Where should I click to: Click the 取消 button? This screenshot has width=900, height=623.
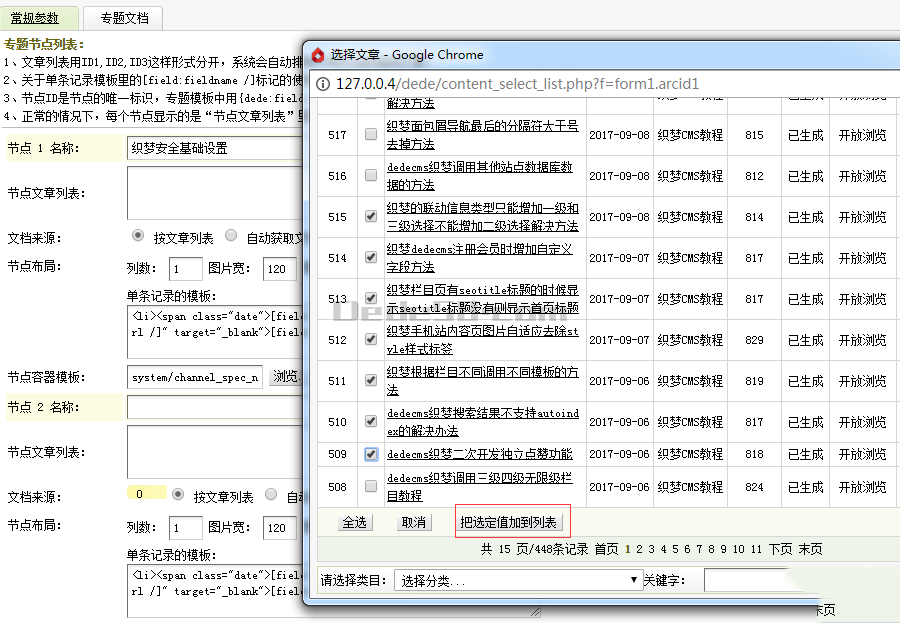413,522
